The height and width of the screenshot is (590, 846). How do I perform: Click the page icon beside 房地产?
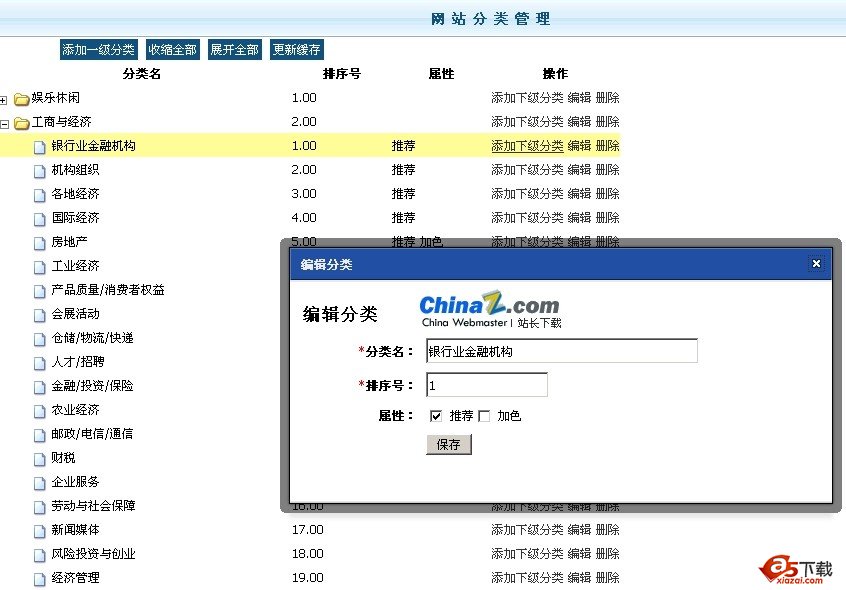[39, 243]
